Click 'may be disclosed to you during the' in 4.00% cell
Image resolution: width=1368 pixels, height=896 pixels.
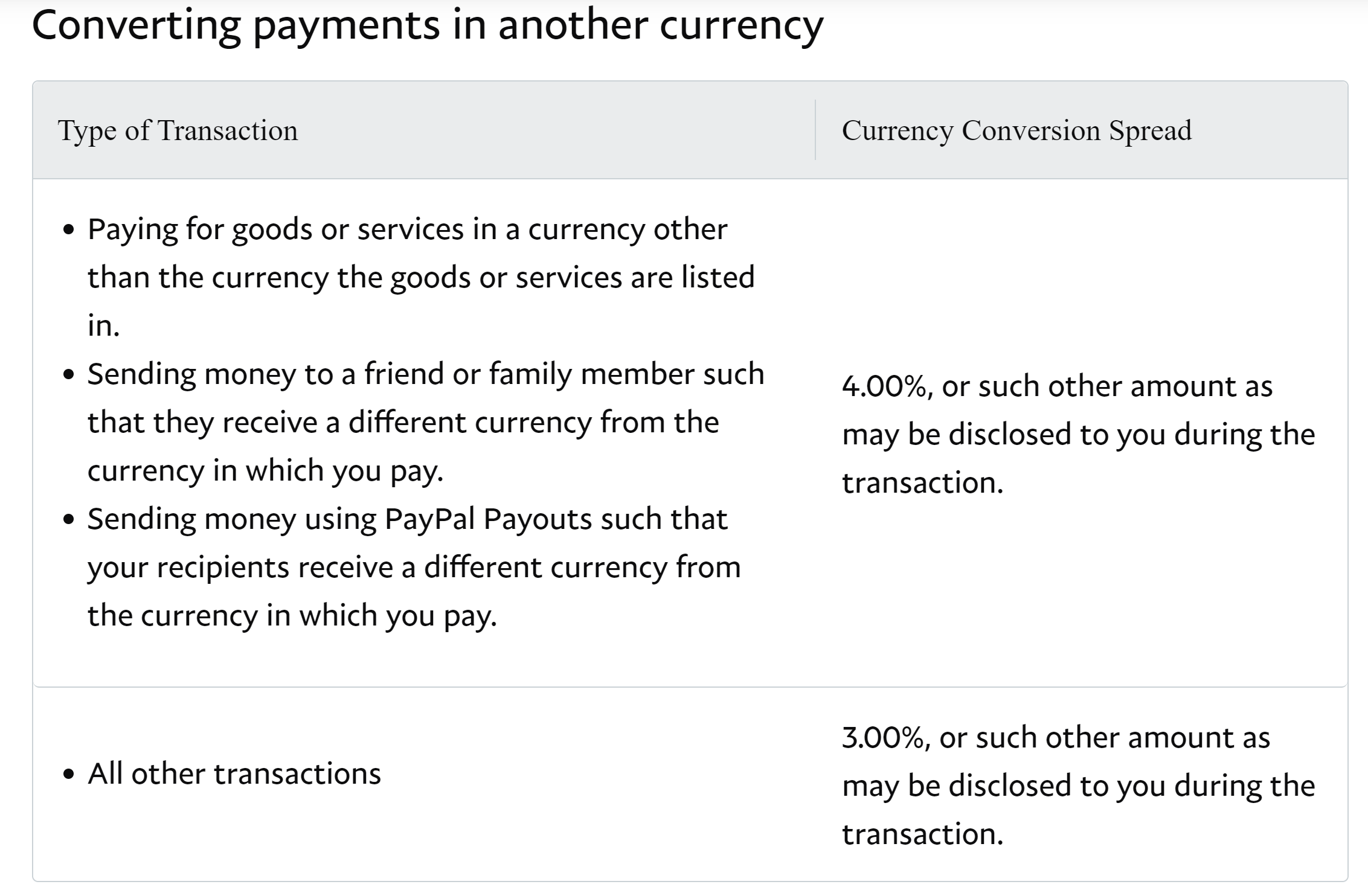coord(1079,435)
